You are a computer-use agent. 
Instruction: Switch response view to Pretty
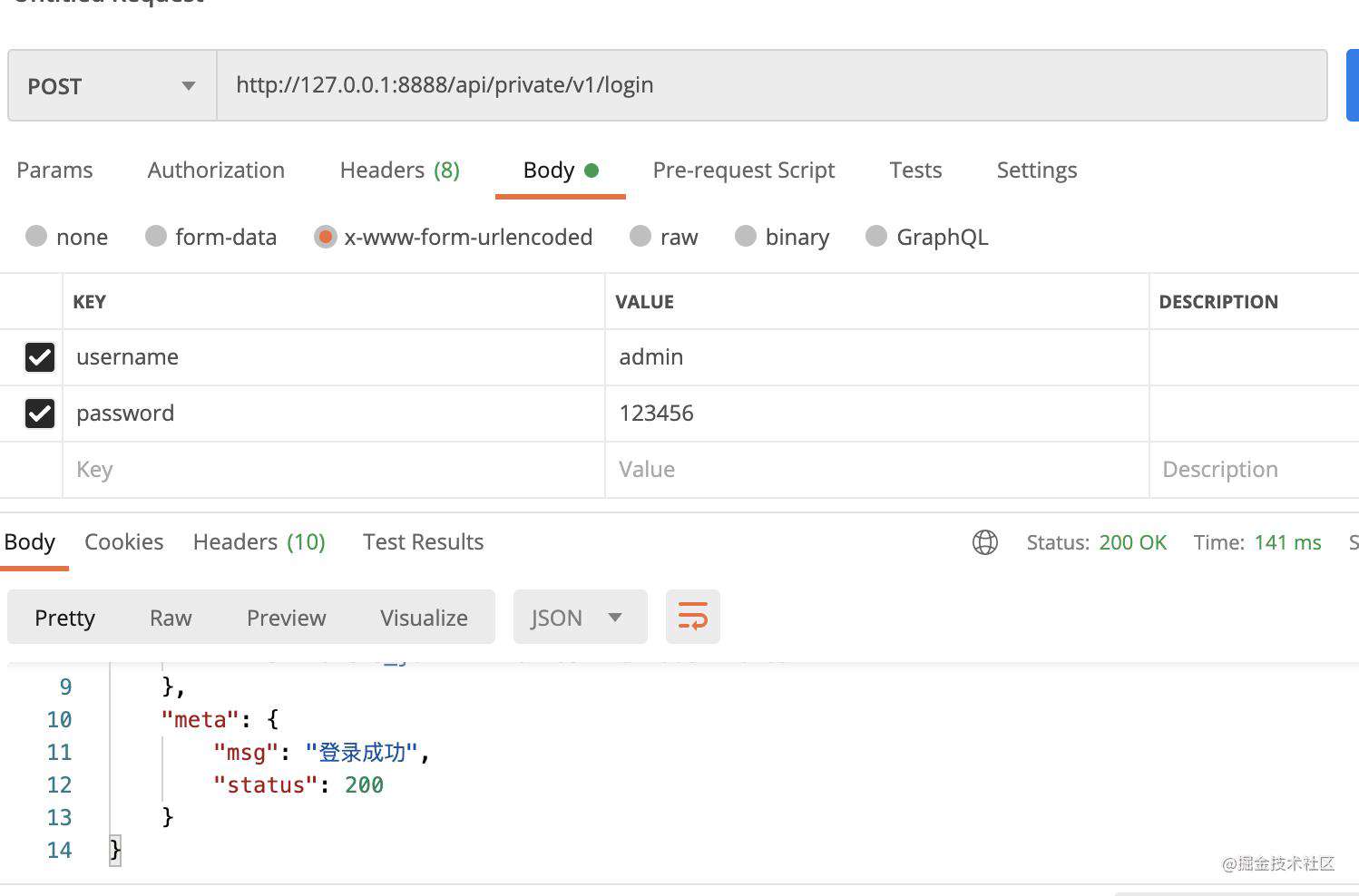[64, 618]
